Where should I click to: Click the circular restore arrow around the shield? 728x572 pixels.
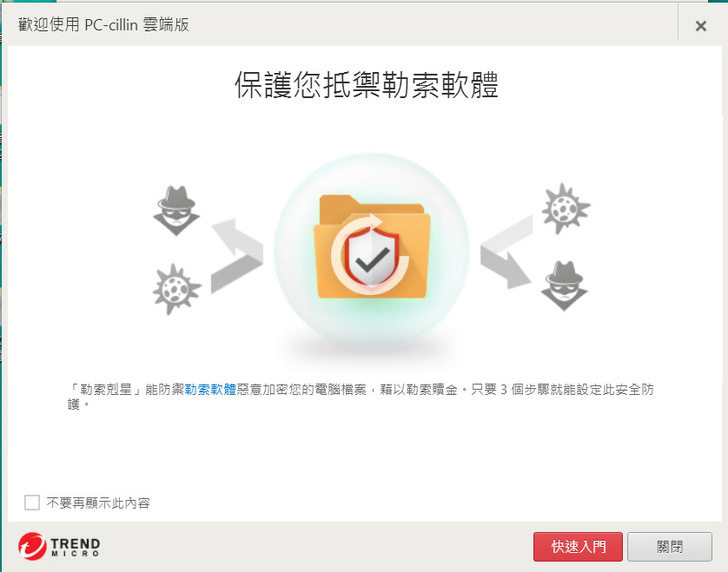coord(370,254)
